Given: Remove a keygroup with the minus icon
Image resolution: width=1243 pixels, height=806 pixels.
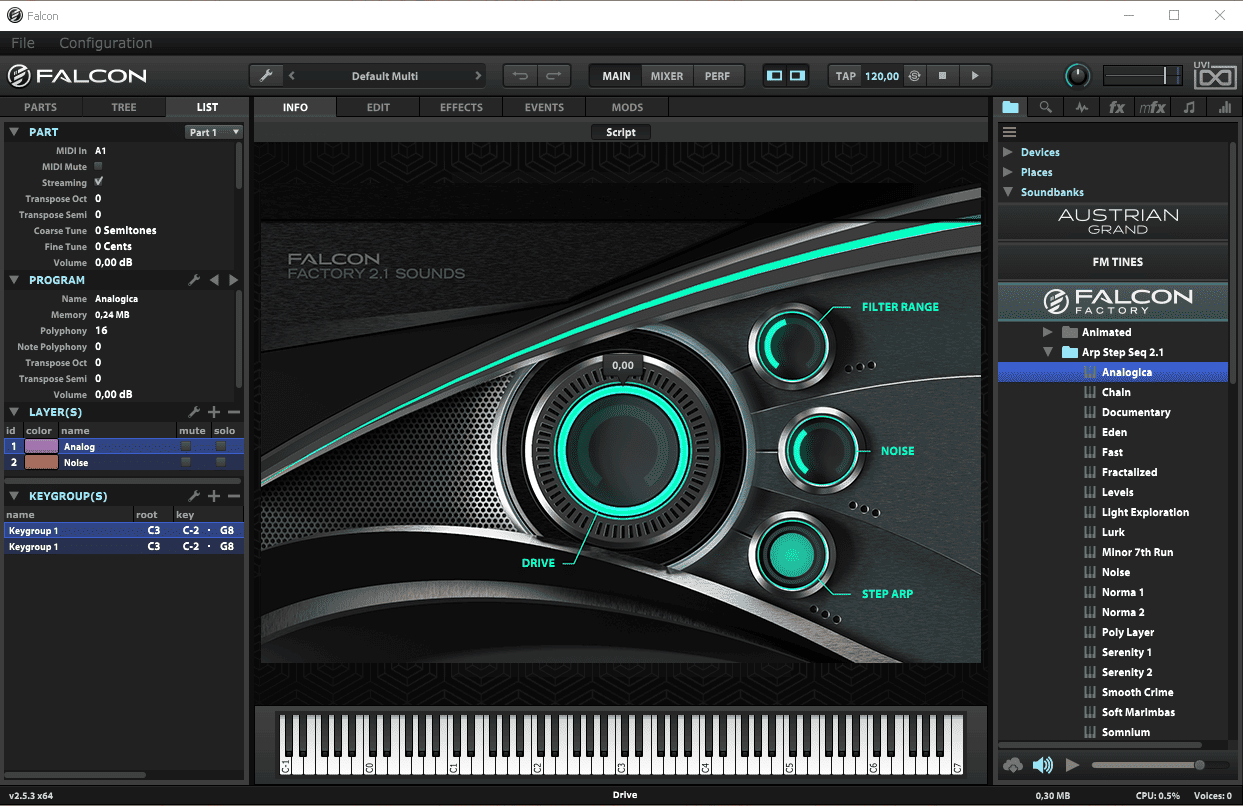Looking at the screenshot, I should (234, 496).
